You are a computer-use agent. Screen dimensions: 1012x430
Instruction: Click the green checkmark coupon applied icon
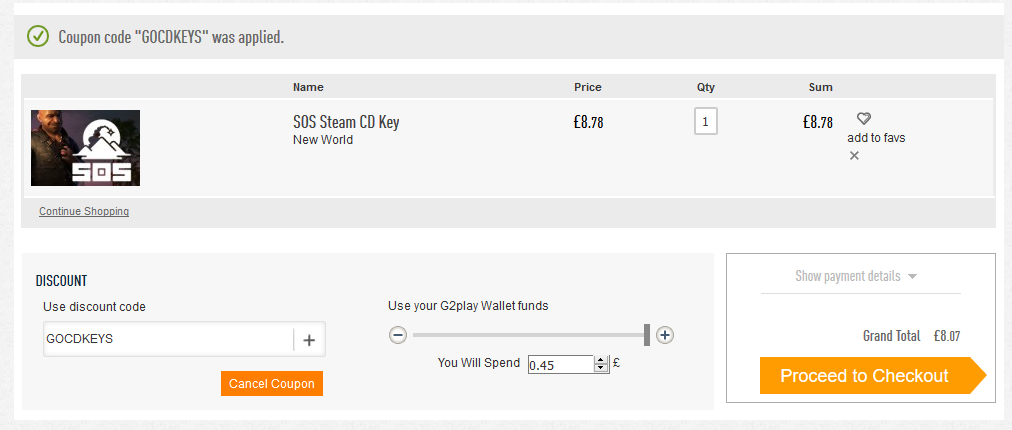click(38, 36)
